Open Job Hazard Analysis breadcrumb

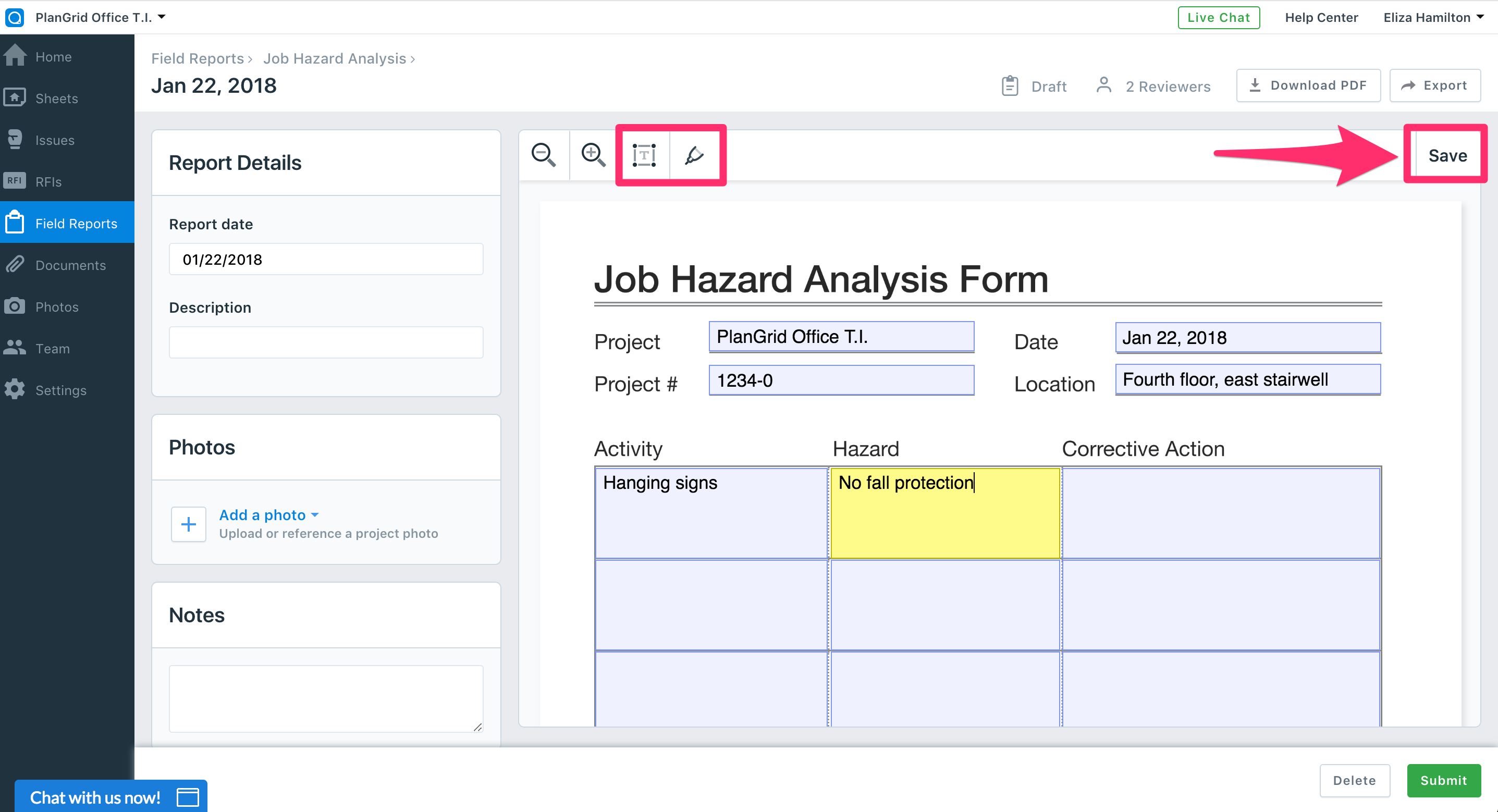point(335,59)
